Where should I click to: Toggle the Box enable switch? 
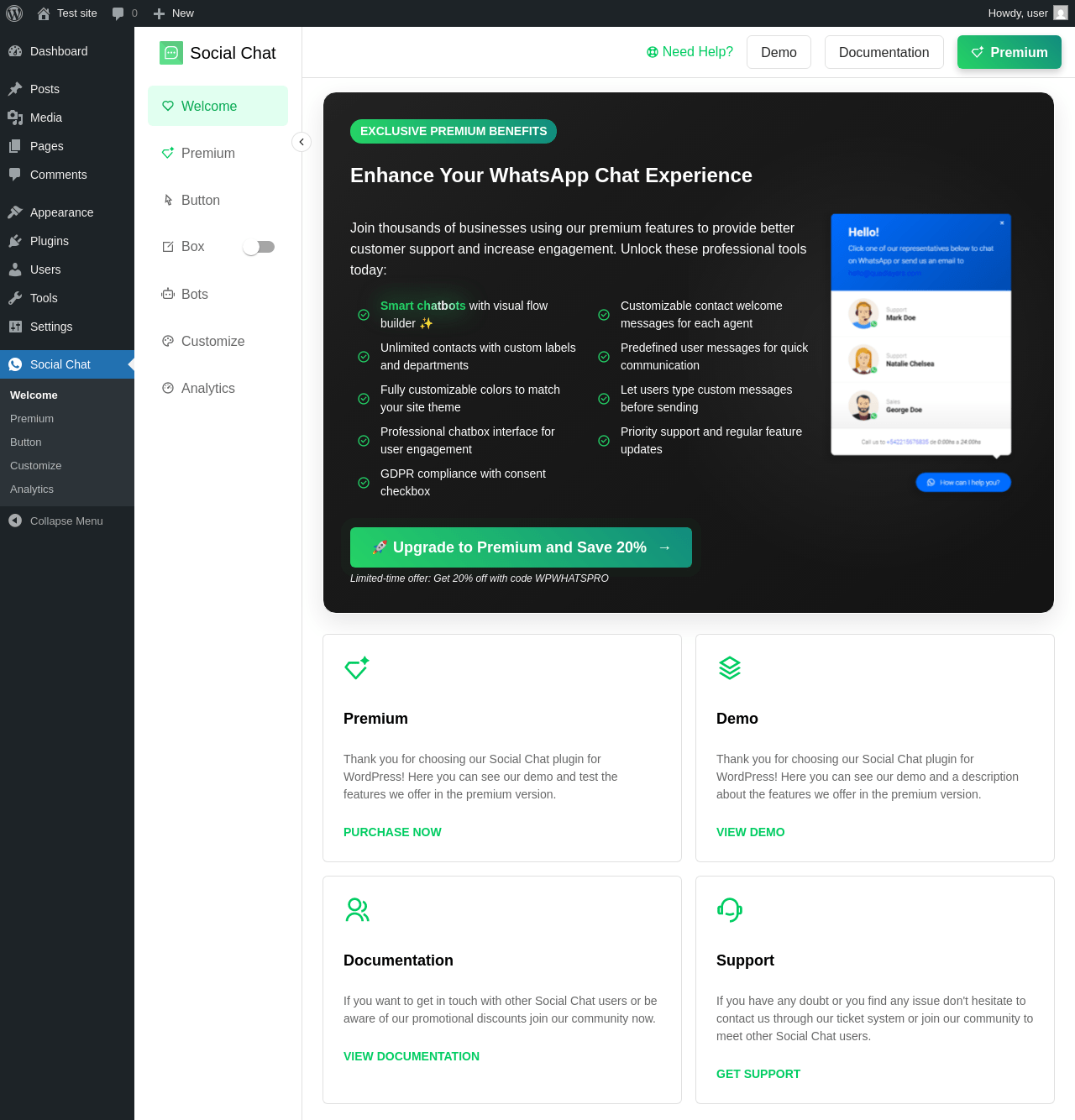tap(259, 247)
